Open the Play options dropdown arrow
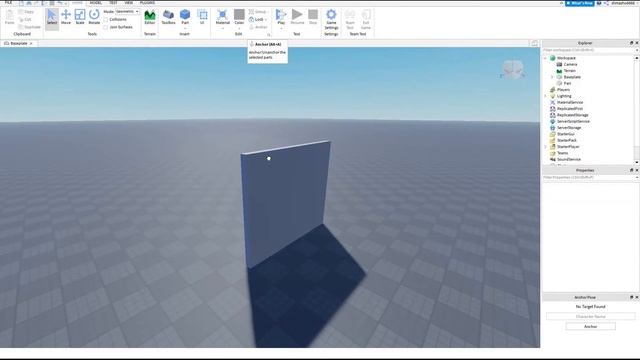Screen dimensions: 640x360 281,29
